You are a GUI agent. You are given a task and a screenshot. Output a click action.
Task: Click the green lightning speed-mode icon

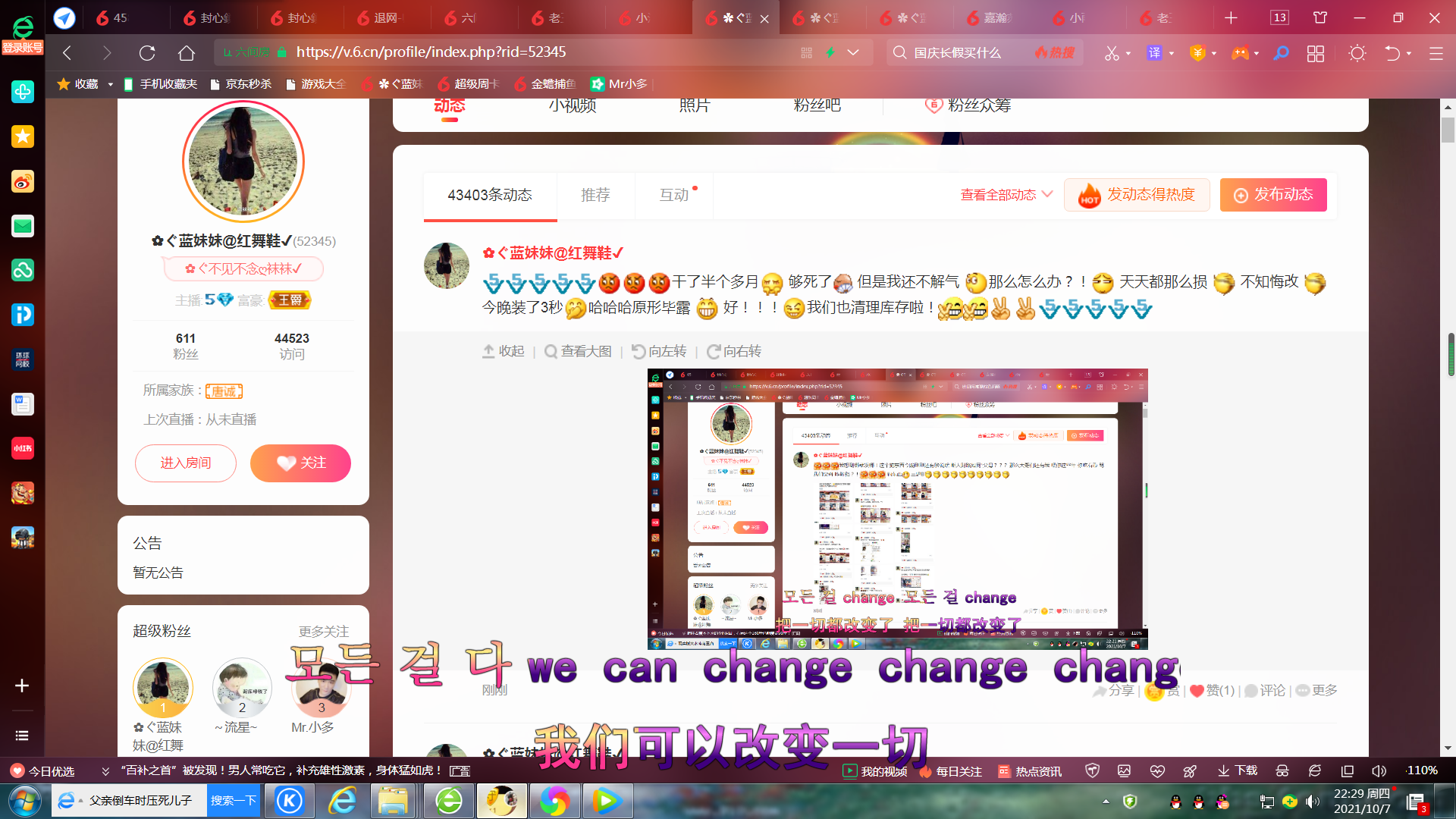click(830, 52)
